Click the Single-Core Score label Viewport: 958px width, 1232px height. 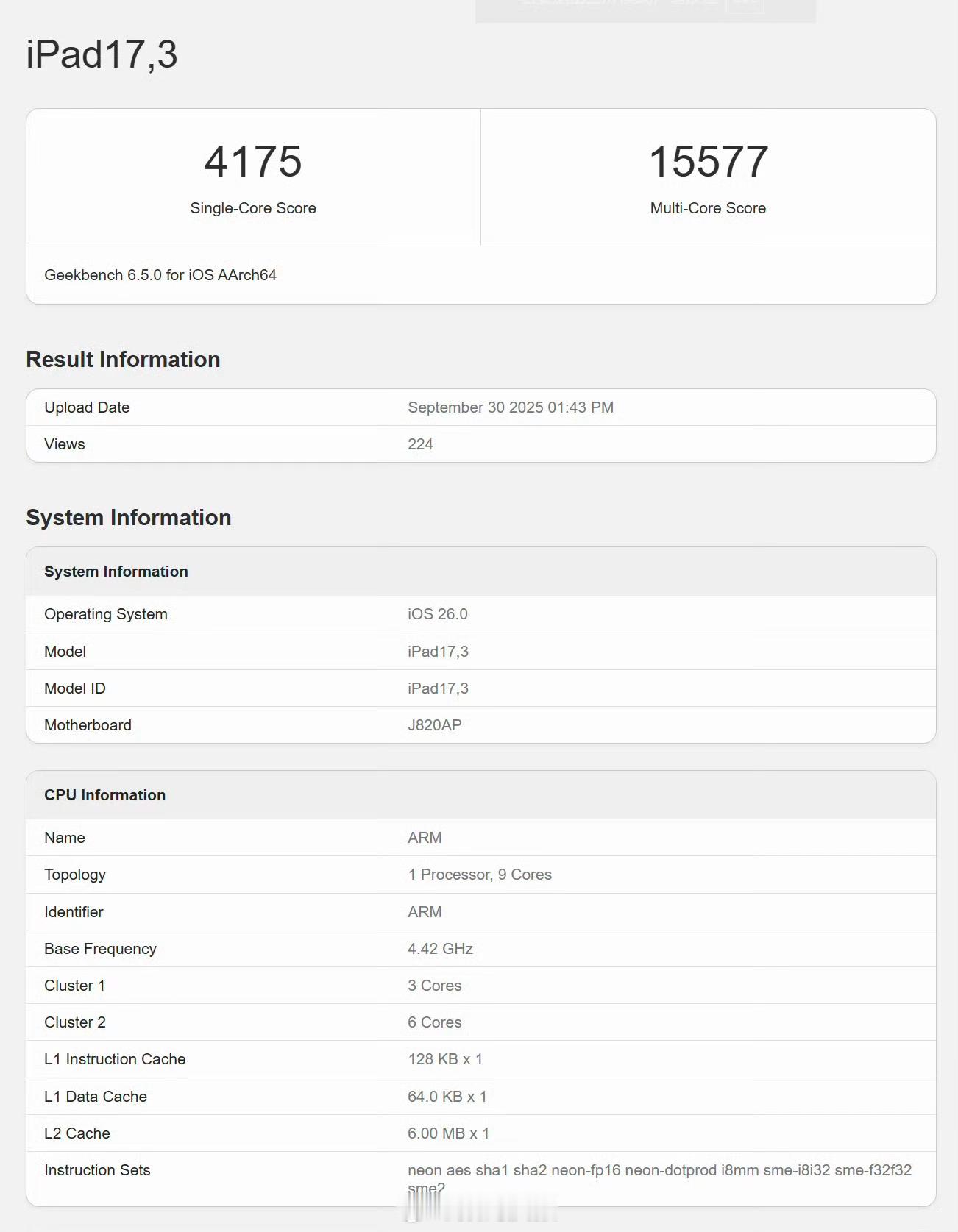[x=253, y=208]
